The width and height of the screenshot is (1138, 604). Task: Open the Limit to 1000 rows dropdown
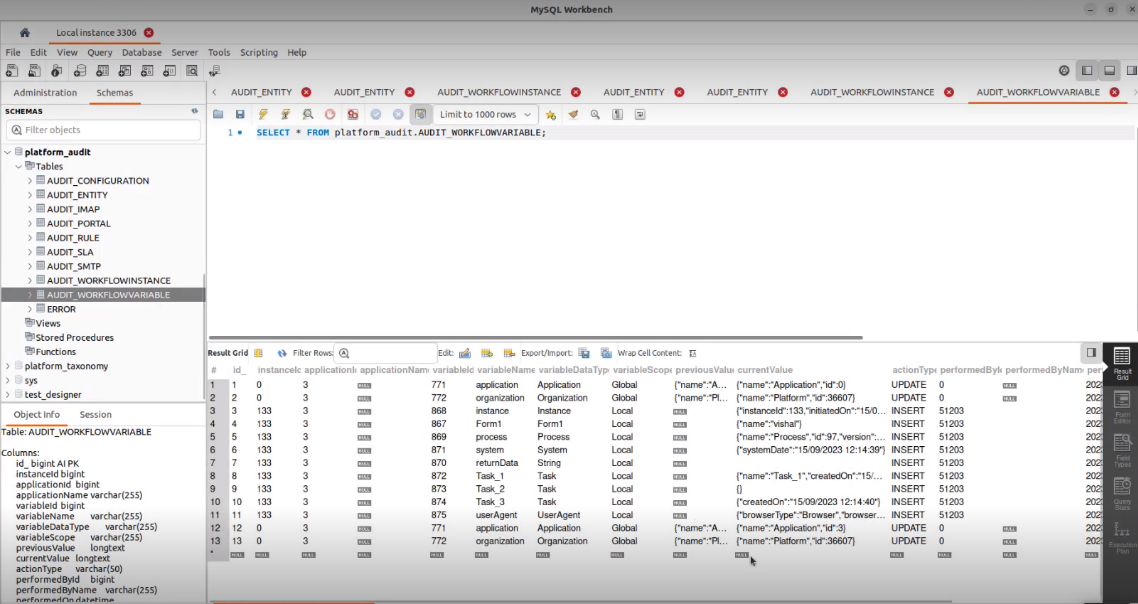tap(486, 115)
